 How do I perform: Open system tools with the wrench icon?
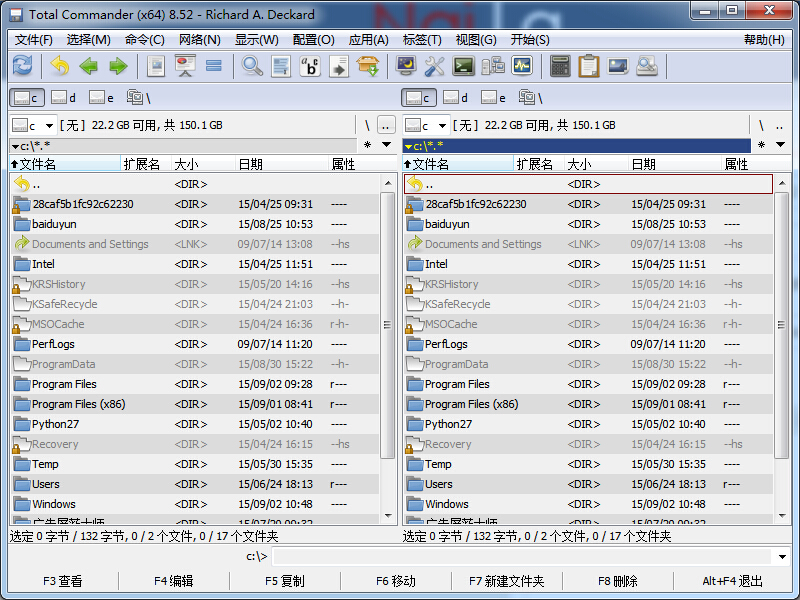[x=433, y=66]
